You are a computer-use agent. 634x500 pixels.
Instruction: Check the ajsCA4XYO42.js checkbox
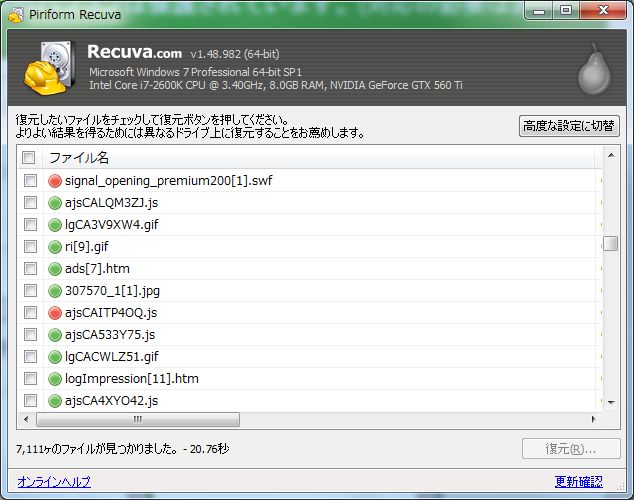pos(30,401)
